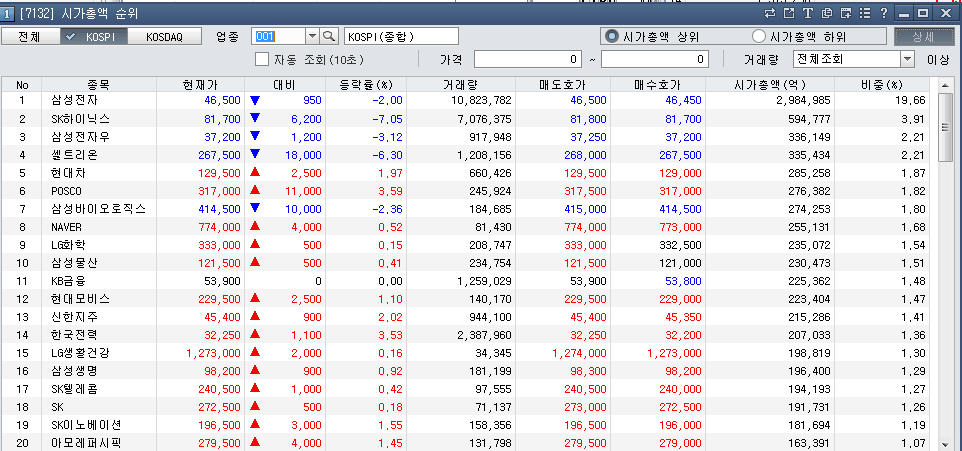Expand the 업종 code dropdown arrow
The width and height of the screenshot is (962, 451).
coord(311,36)
